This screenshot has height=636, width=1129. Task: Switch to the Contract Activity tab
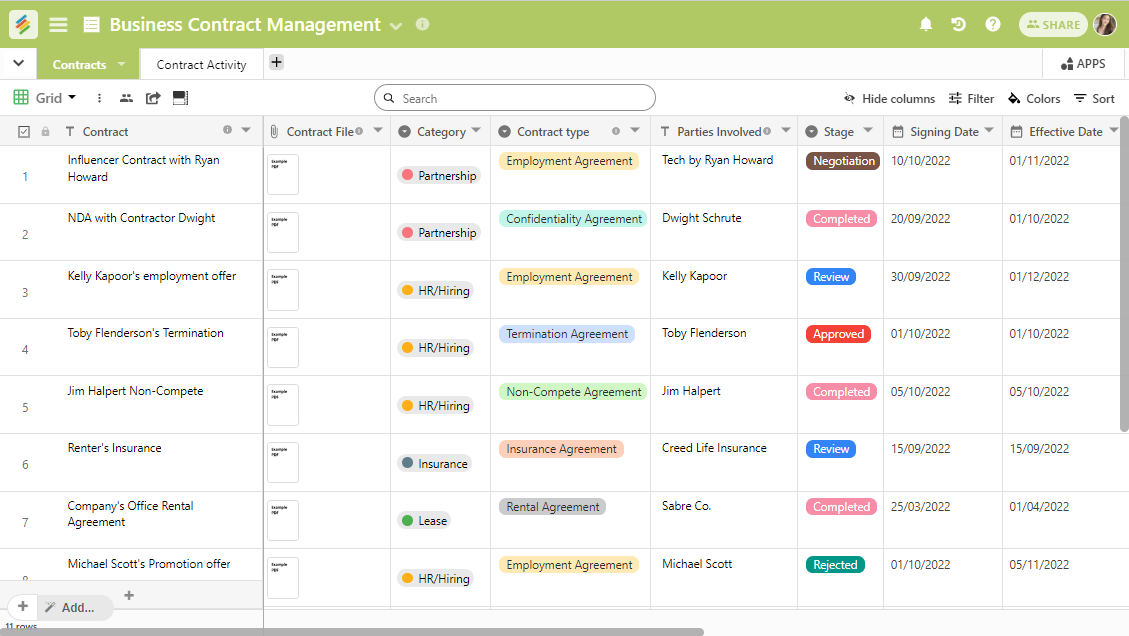pos(199,64)
